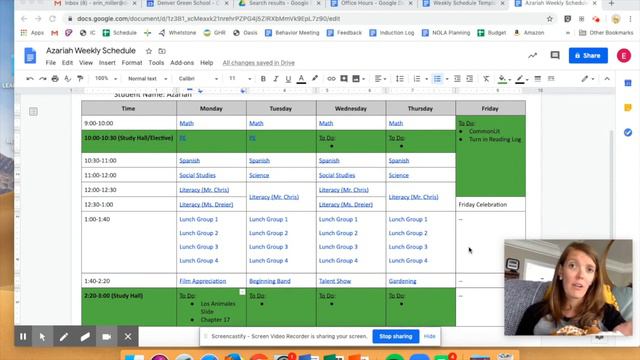Apply italic formatting
The width and height of the screenshot is (640, 360).
point(276,79)
